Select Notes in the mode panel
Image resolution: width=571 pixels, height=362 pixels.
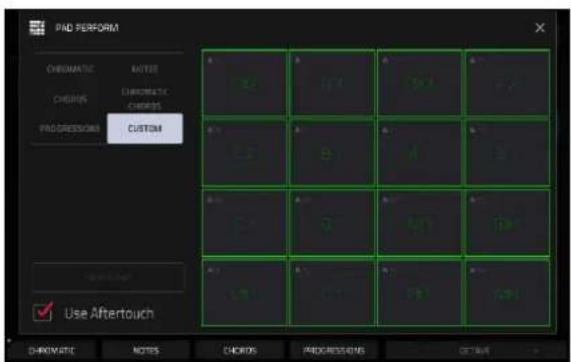point(145,69)
